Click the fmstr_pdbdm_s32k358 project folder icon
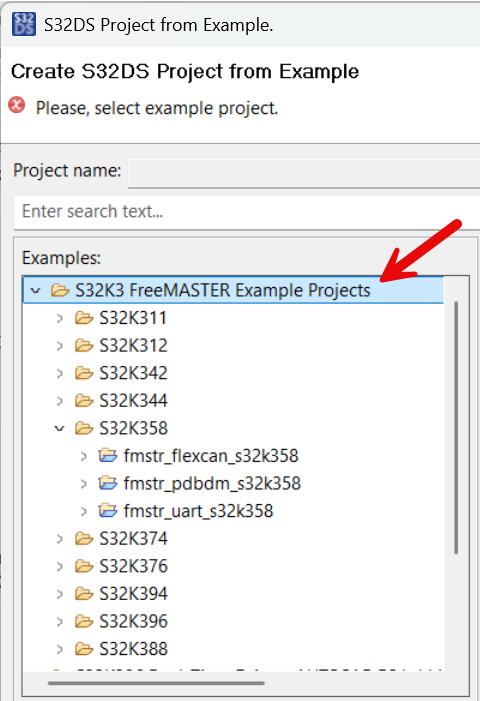This screenshot has height=701, width=480. (x=108, y=483)
